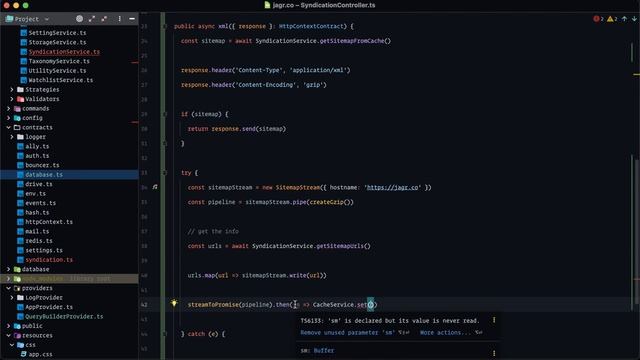Fold the if (sitemap) block
This screenshot has height=360, width=640.
pyautogui.click(x=165, y=114)
